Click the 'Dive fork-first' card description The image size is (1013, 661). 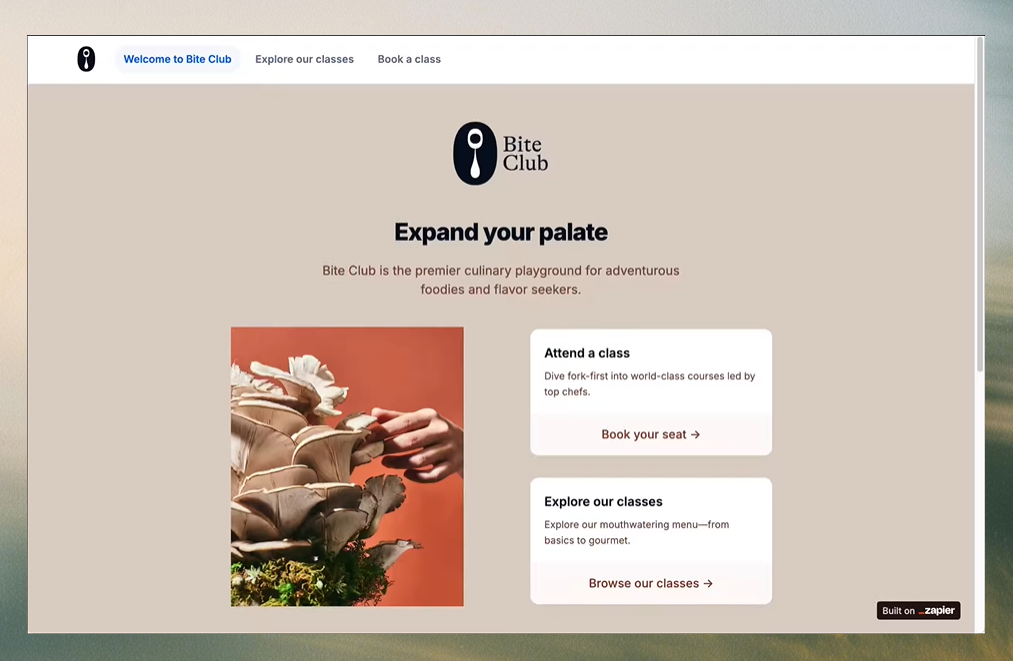(x=649, y=384)
